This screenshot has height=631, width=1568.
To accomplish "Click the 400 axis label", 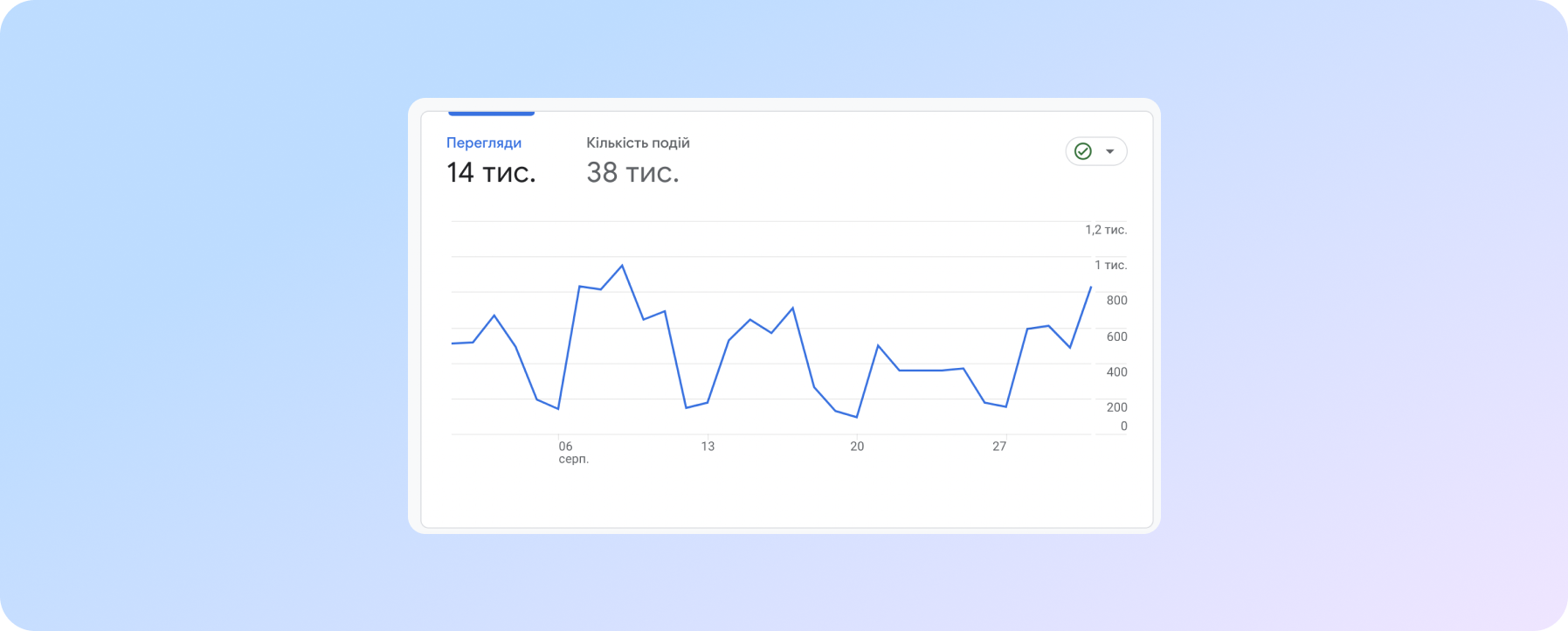I will pyautogui.click(x=1116, y=372).
